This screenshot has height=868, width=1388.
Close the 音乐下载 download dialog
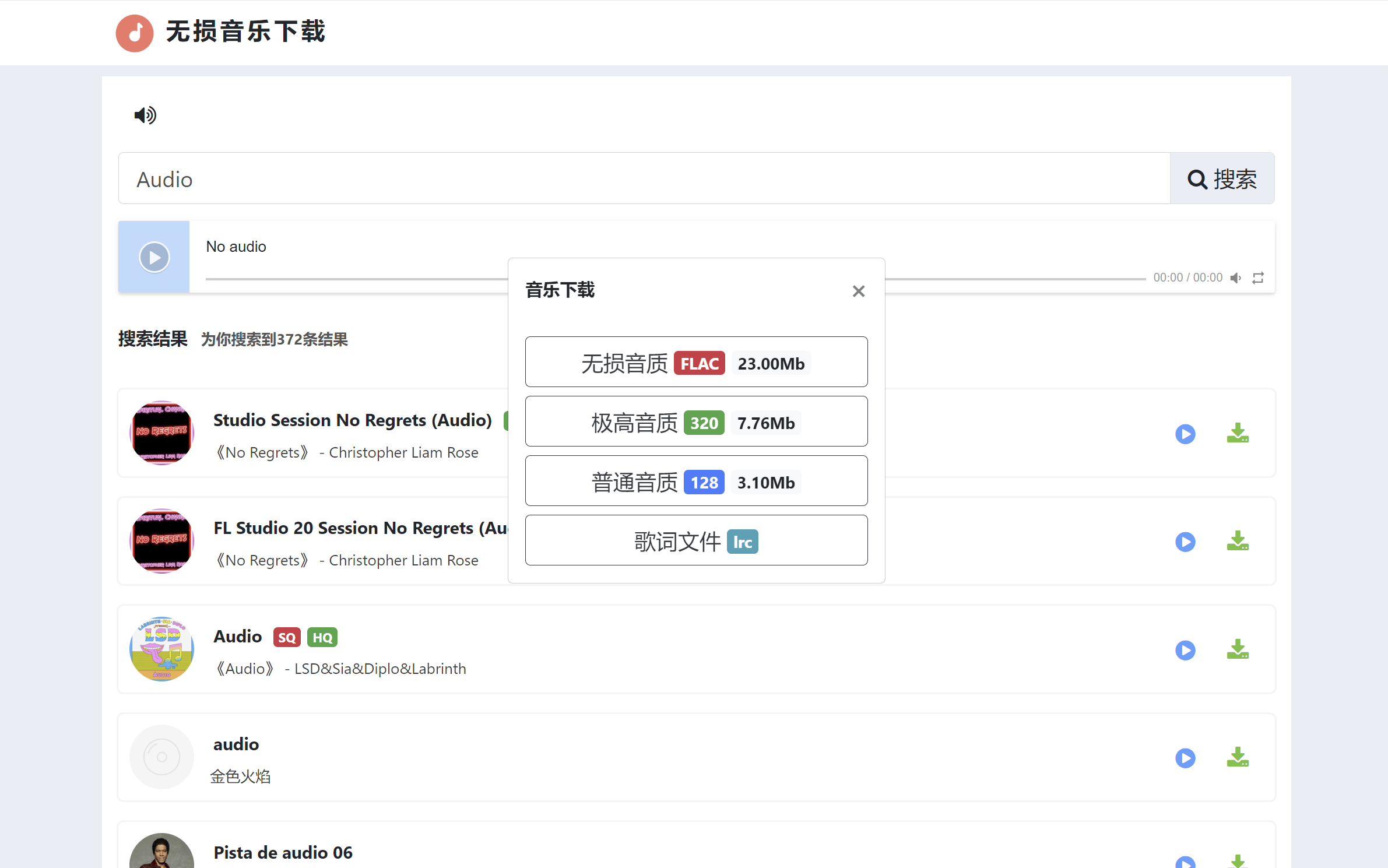(858, 291)
